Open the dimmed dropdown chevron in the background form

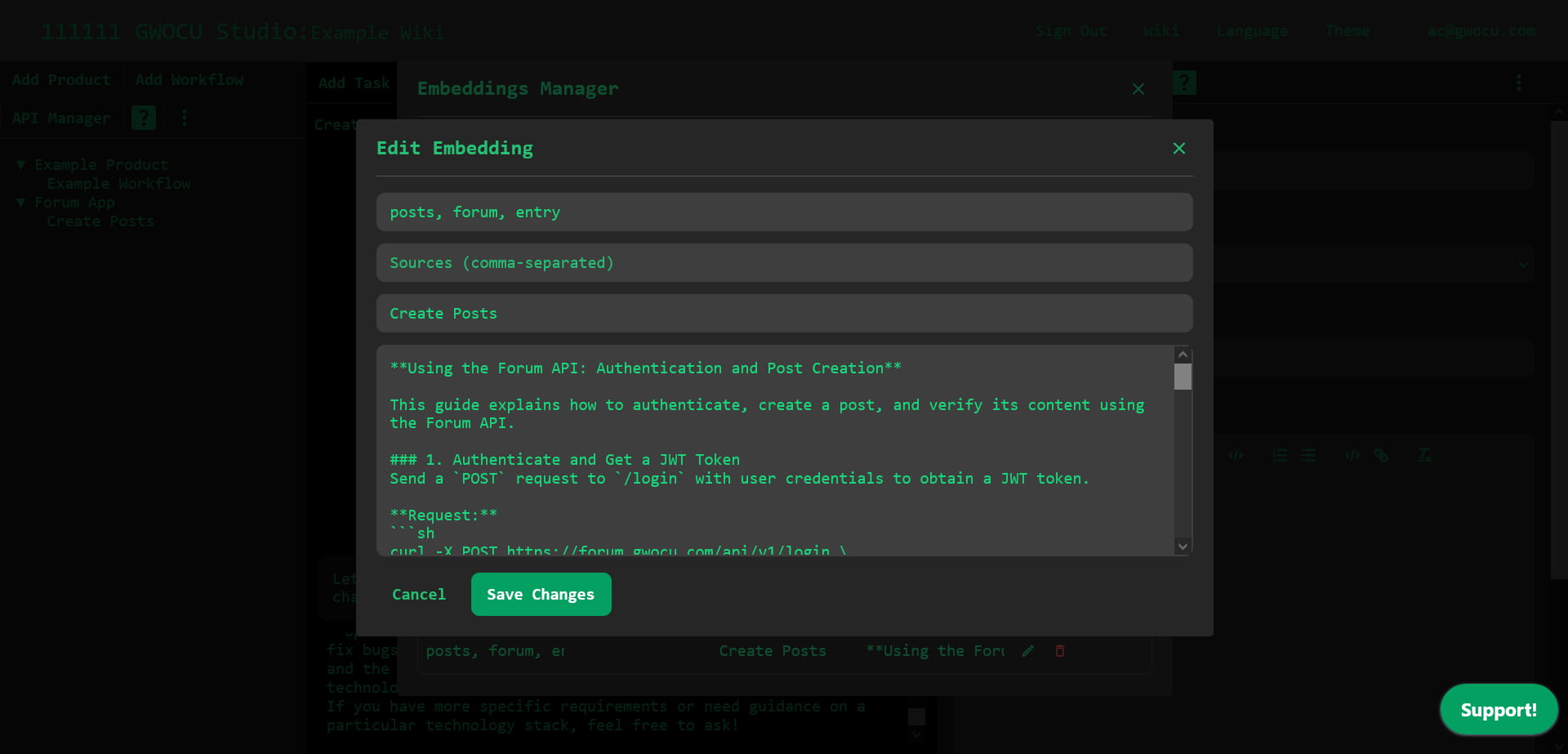pos(1522,264)
